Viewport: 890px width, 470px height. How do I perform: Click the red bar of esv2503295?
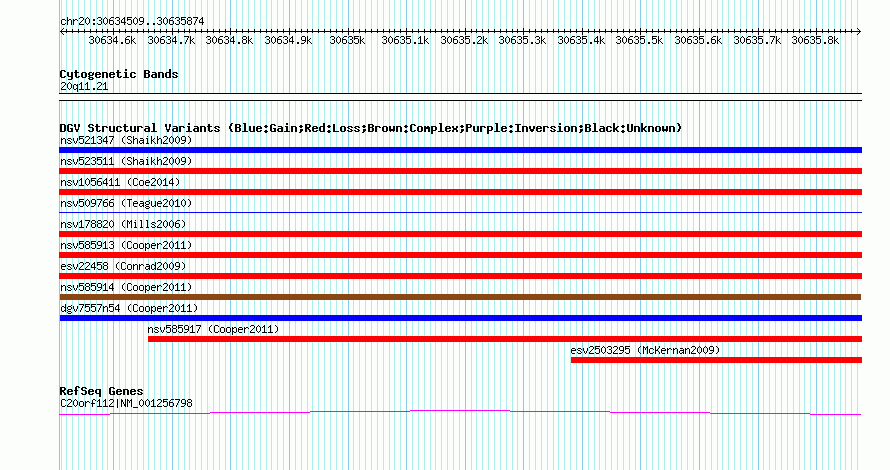[x=716, y=360]
